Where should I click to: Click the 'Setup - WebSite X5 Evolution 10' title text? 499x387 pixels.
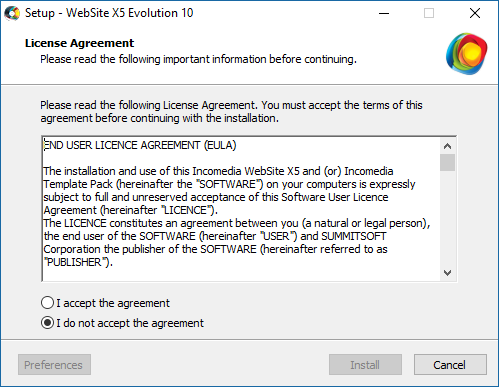coord(109,13)
